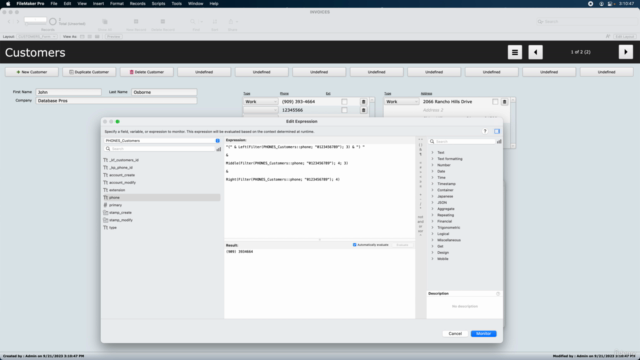Open the Window menu
Viewport: 640px width, 360px height.
[x=196, y=4]
